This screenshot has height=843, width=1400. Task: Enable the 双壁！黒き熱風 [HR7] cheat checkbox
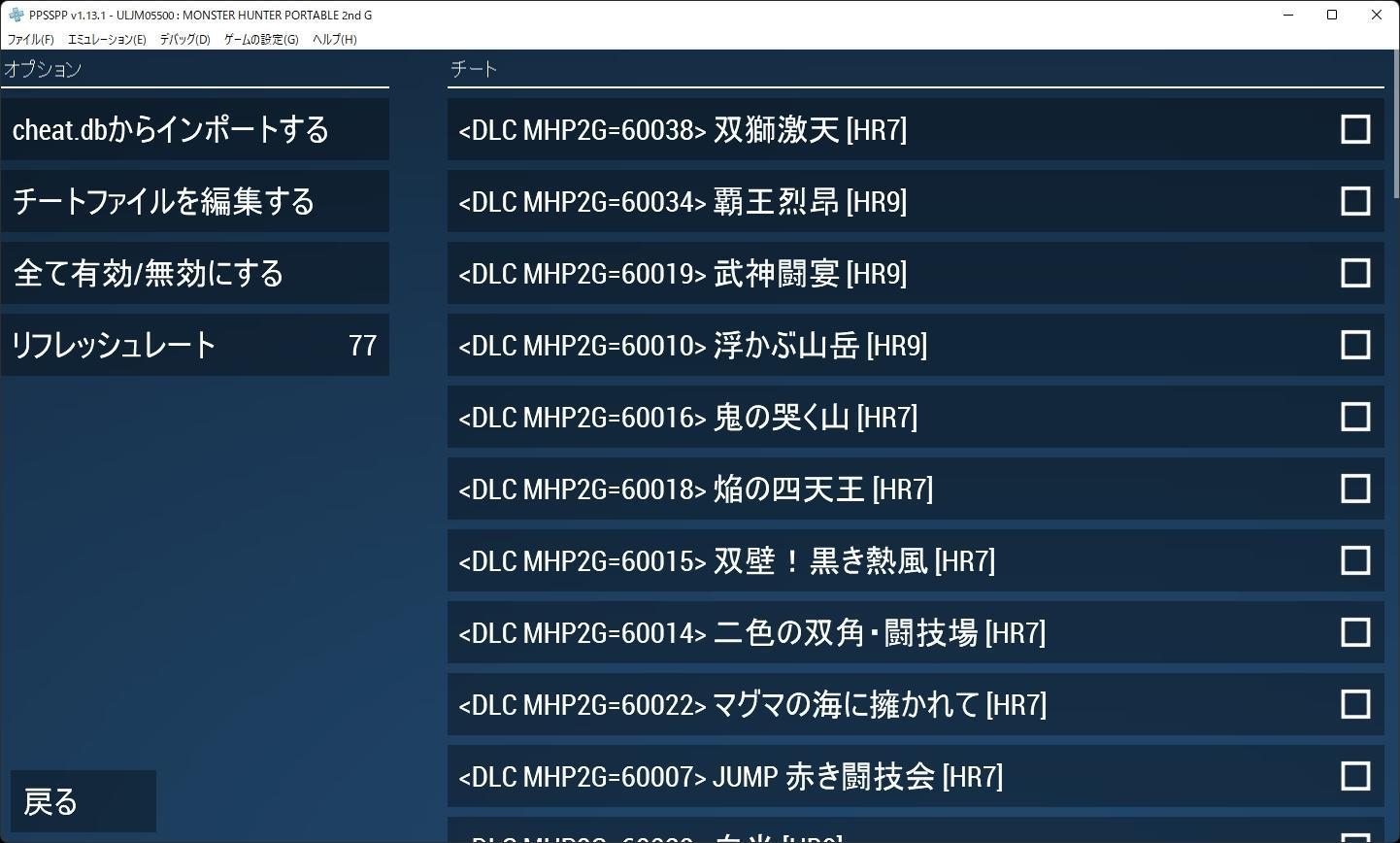click(1355, 560)
